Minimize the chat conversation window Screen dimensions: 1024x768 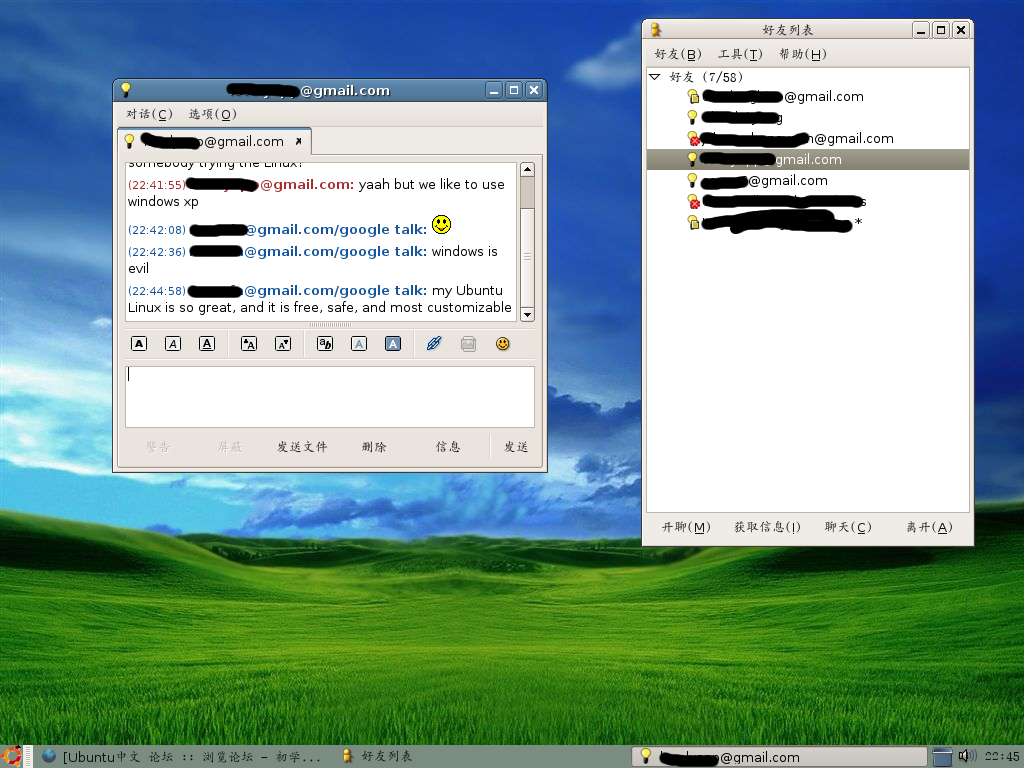click(x=494, y=90)
